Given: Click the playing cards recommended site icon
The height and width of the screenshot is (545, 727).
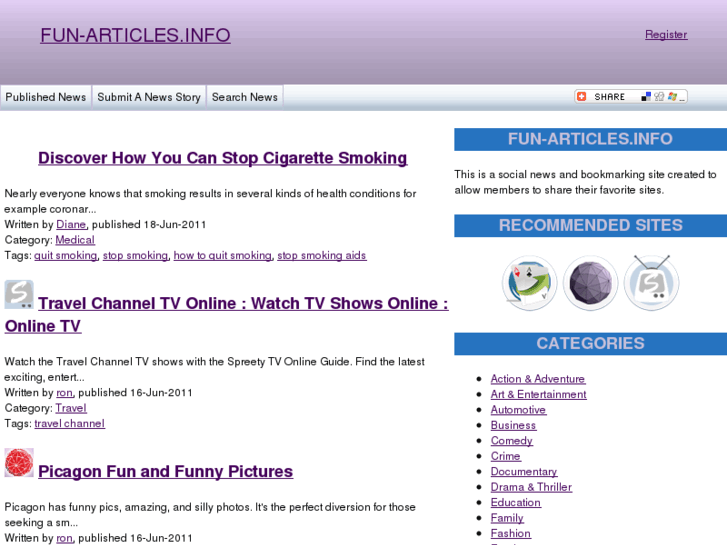Looking at the screenshot, I should (529, 283).
